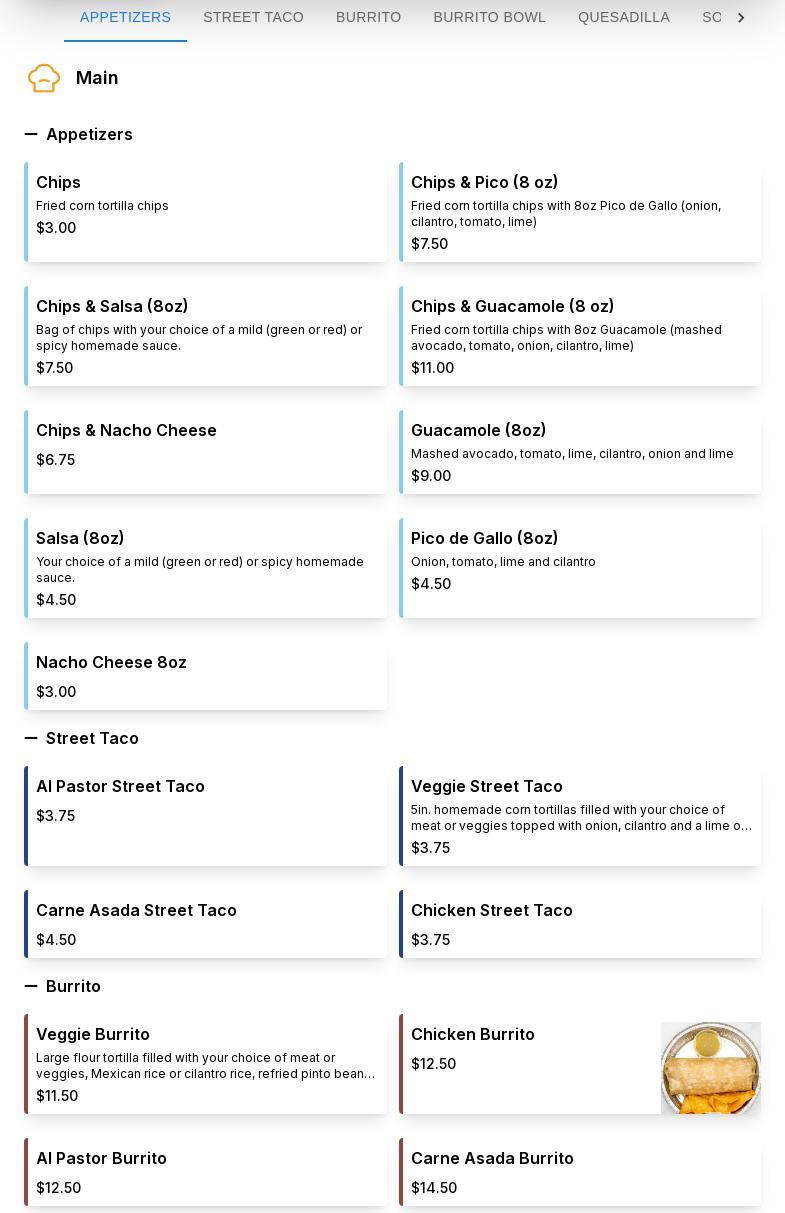
Task: Click the chef hat Main icon
Action: pyautogui.click(x=44, y=78)
